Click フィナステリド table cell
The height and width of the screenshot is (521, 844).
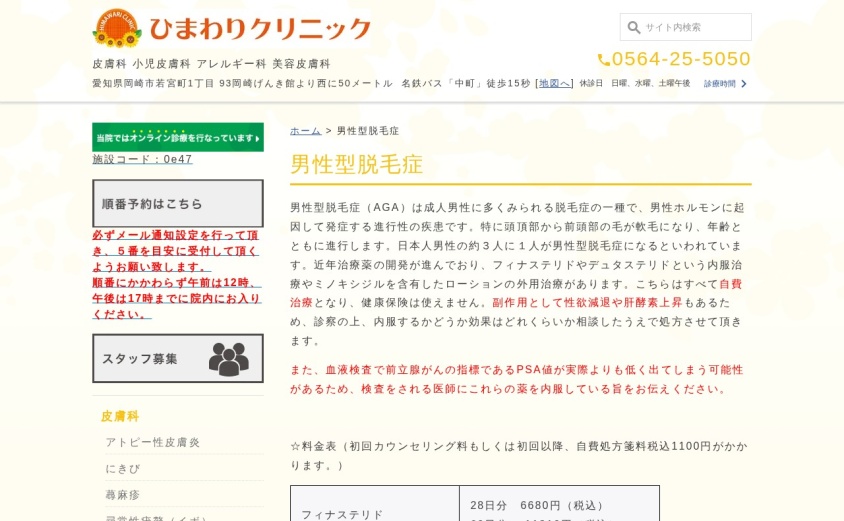(x=375, y=504)
